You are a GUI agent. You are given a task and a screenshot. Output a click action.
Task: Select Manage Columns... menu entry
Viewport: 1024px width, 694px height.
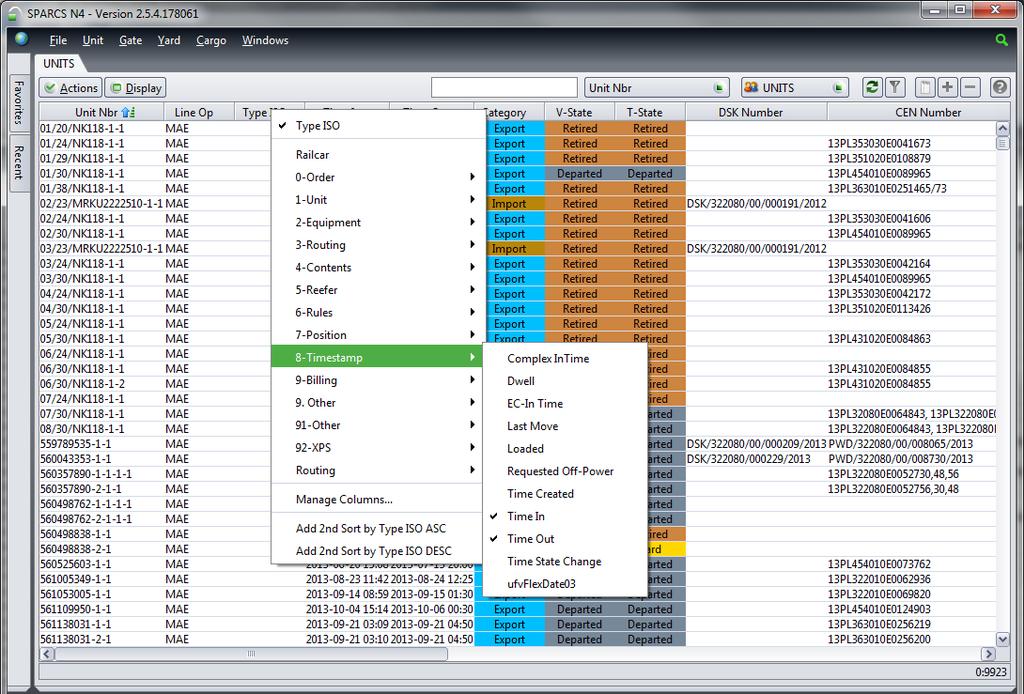(x=344, y=499)
